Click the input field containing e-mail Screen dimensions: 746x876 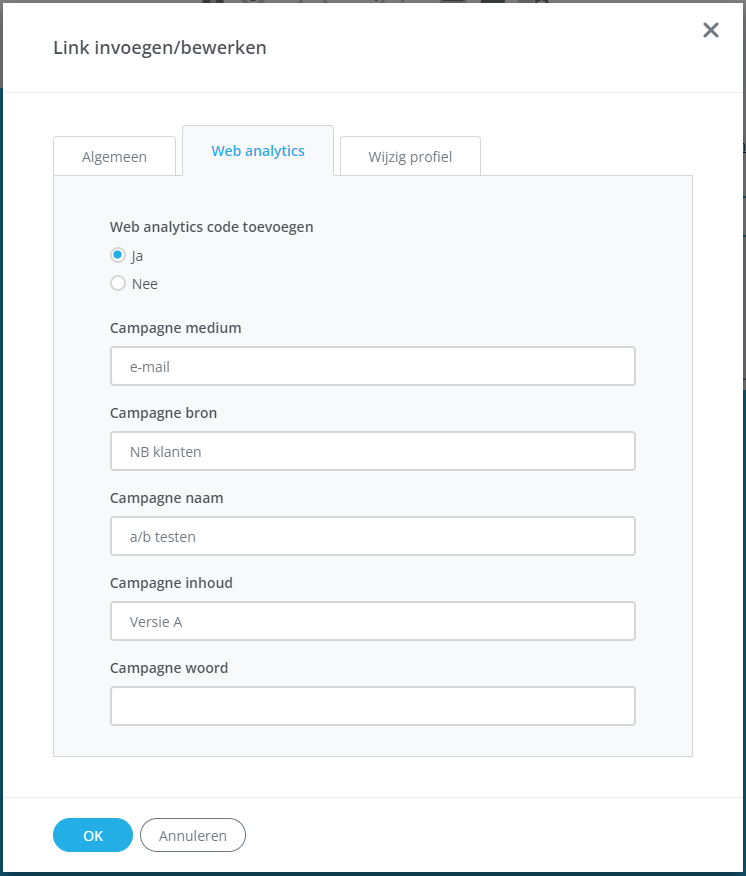click(373, 366)
